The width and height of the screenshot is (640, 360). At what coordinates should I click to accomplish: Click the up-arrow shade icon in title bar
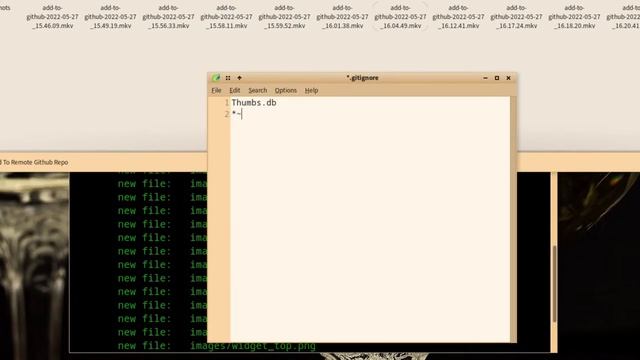[240, 78]
